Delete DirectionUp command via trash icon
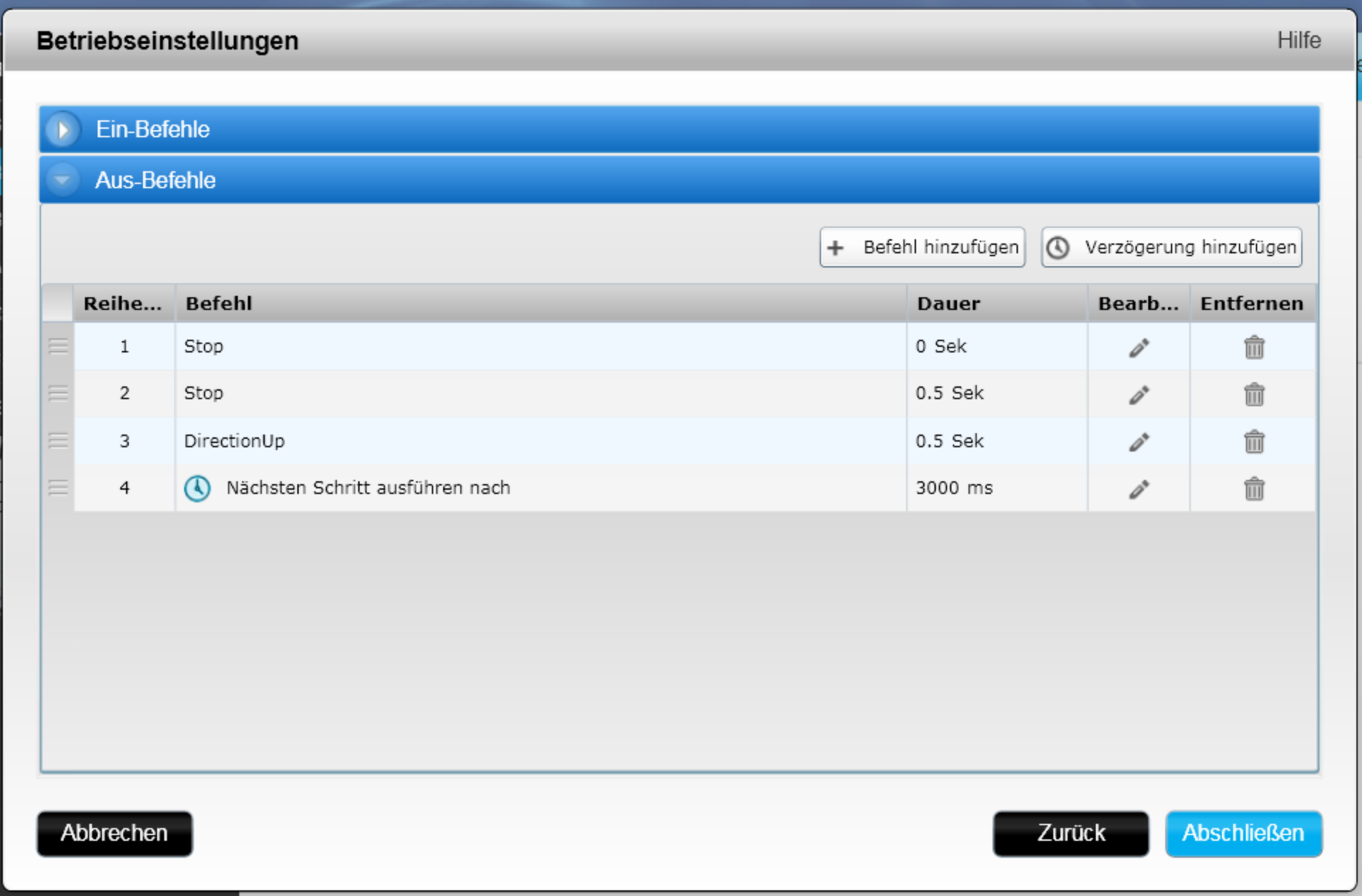The width and height of the screenshot is (1362, 896). pos(1254,442)
